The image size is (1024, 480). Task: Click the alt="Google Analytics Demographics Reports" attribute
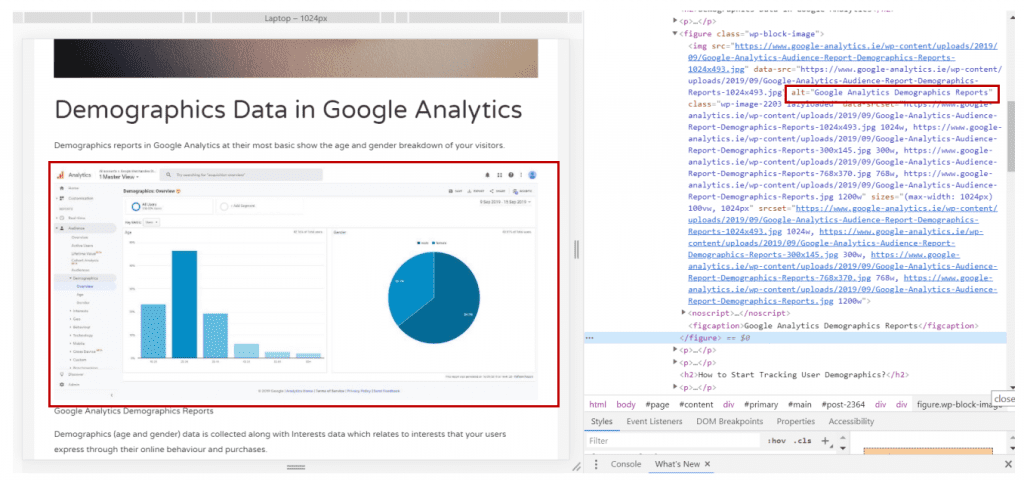click(x=891, y=93)
